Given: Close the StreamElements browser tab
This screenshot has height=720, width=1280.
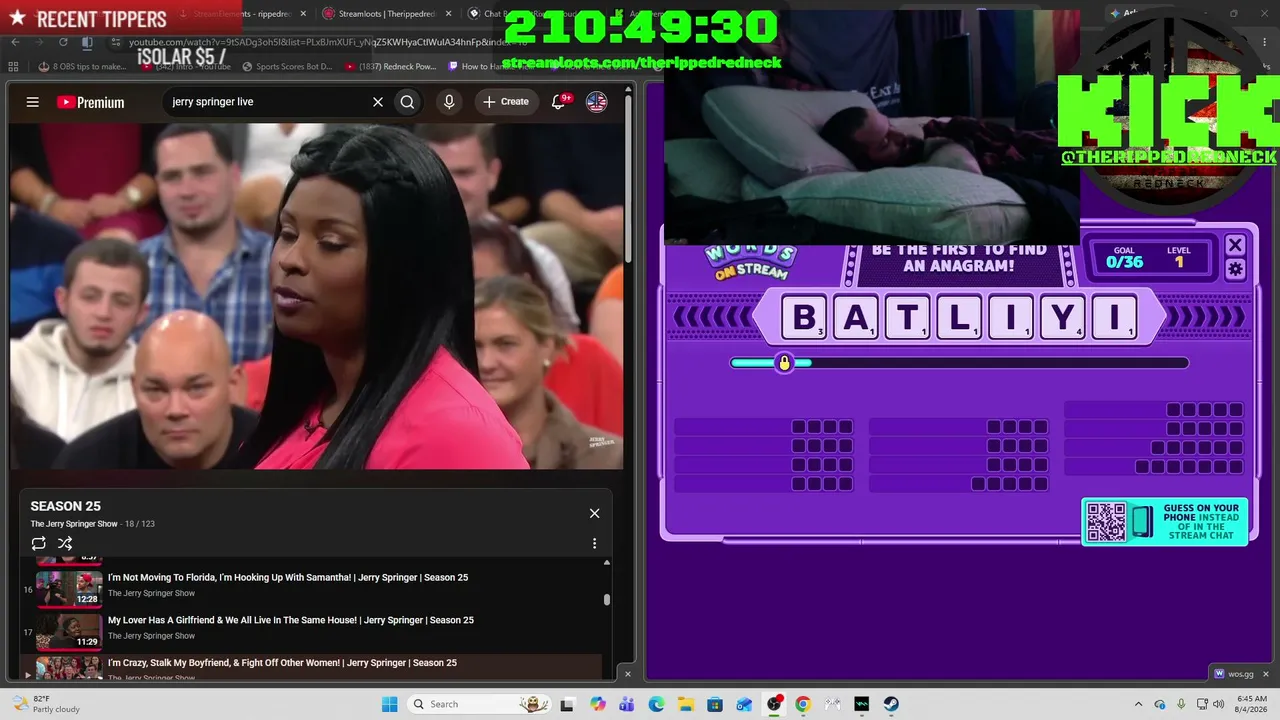Looking at the screenshot, I should click(304, 14).
